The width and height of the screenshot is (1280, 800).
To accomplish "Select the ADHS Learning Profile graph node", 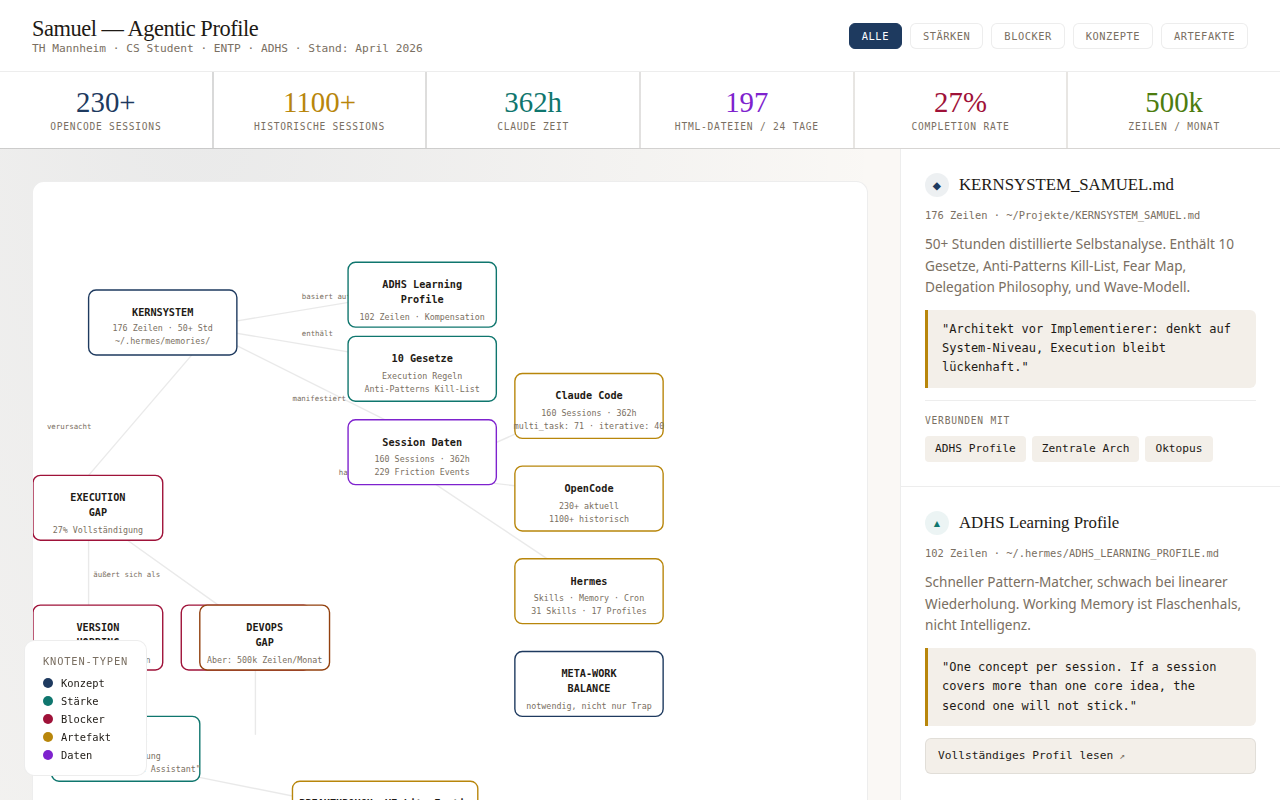I will (x=422, y=294).
